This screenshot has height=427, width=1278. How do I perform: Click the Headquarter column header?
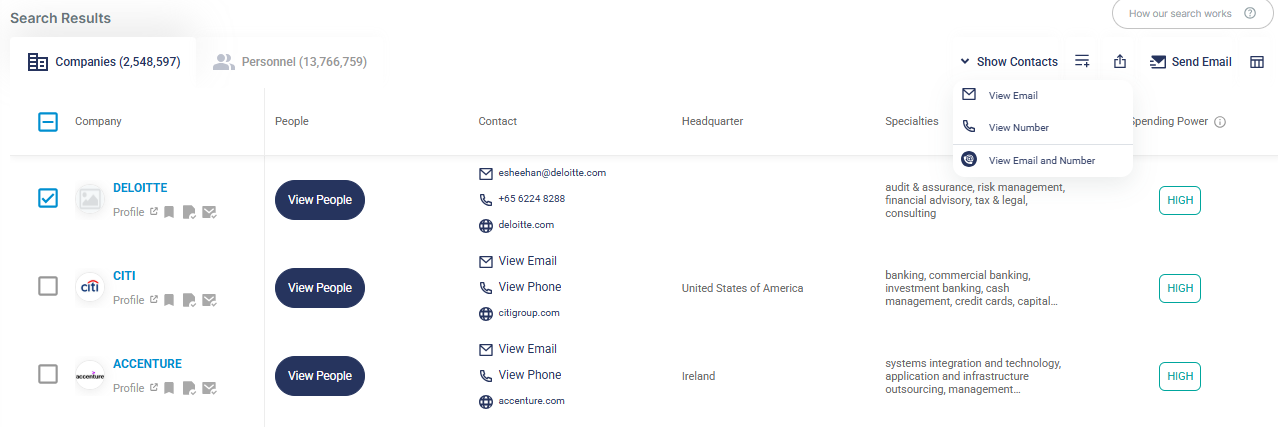coord(712,122)
